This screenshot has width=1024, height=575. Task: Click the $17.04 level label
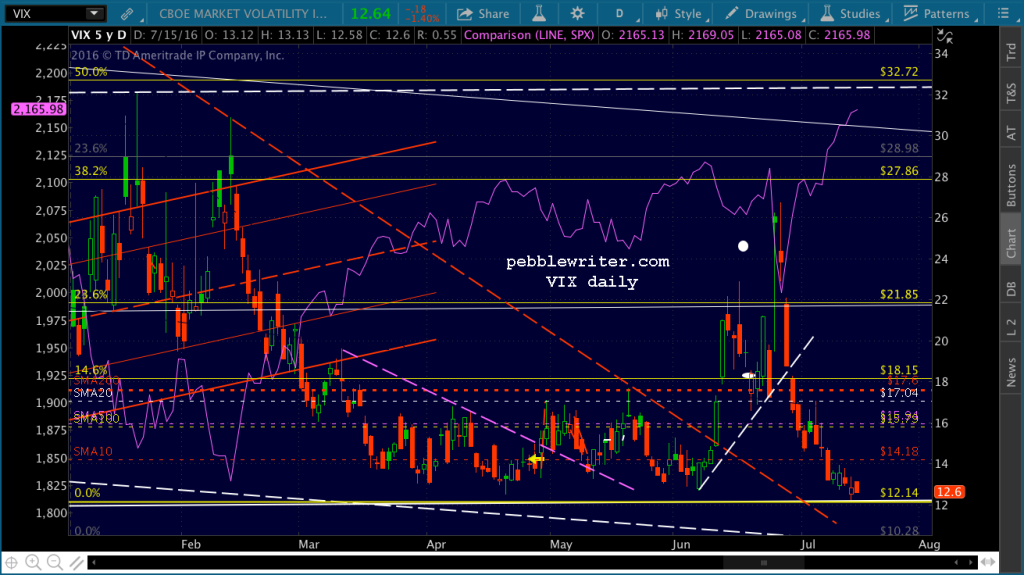899,393
